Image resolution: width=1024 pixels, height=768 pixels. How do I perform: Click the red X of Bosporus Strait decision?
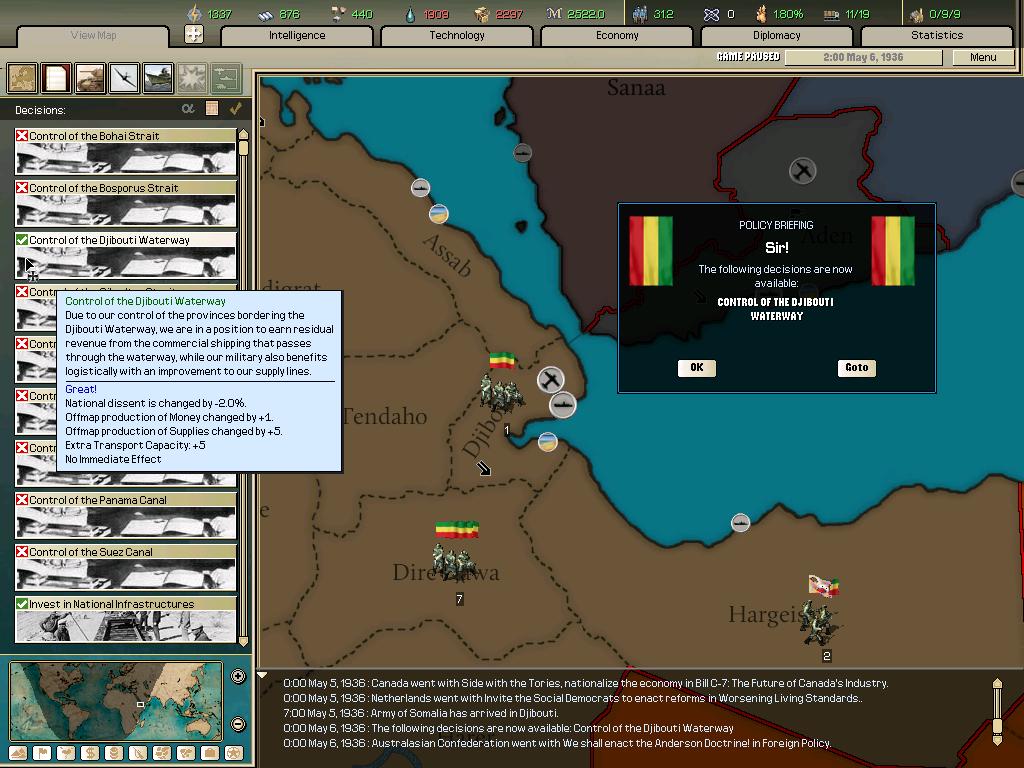point(22,187)
